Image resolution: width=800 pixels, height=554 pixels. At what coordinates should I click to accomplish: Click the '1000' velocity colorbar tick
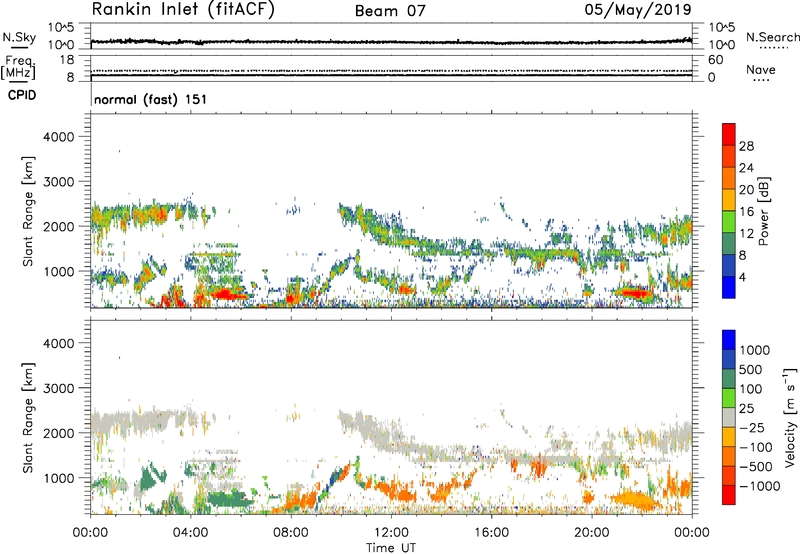click(754, 350)
